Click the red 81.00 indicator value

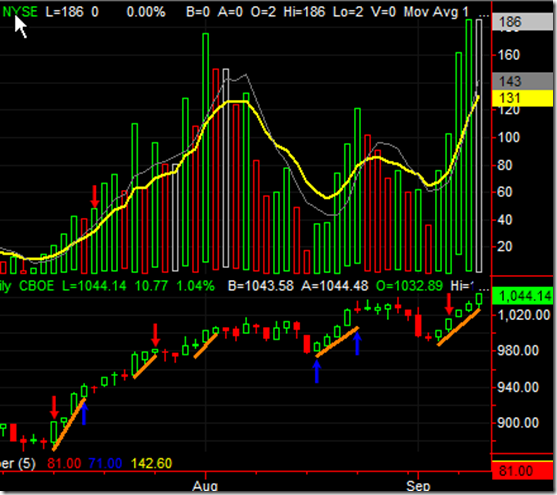[64, 463]
